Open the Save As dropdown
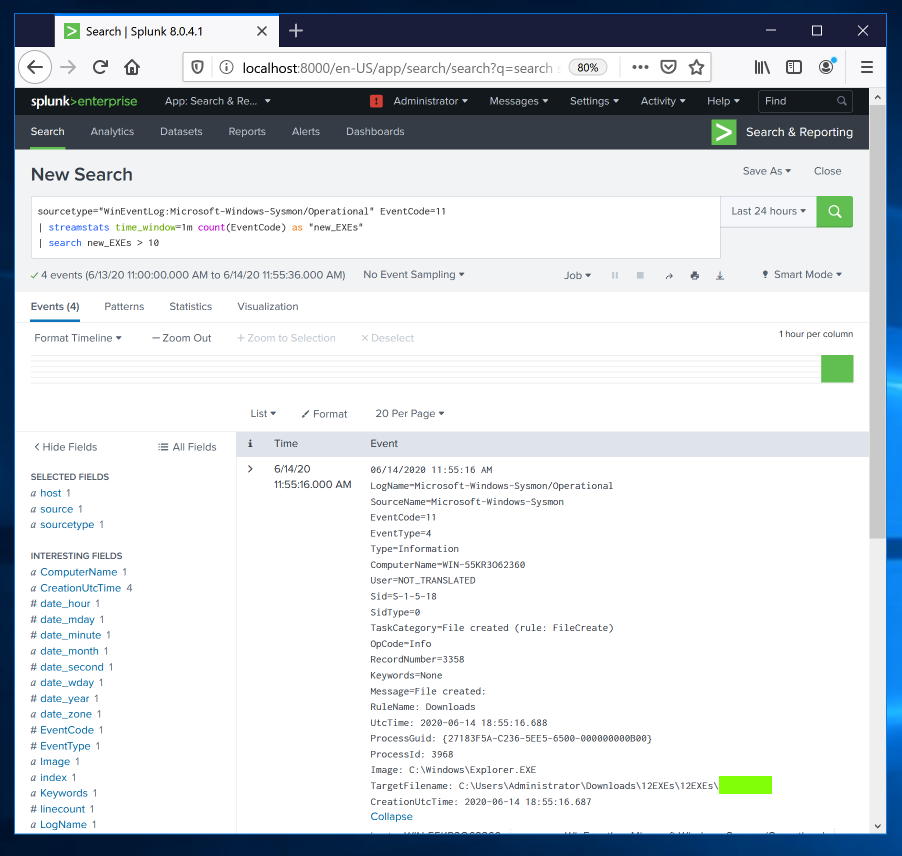This screenshot has width=902, height=856. point(767,171)
